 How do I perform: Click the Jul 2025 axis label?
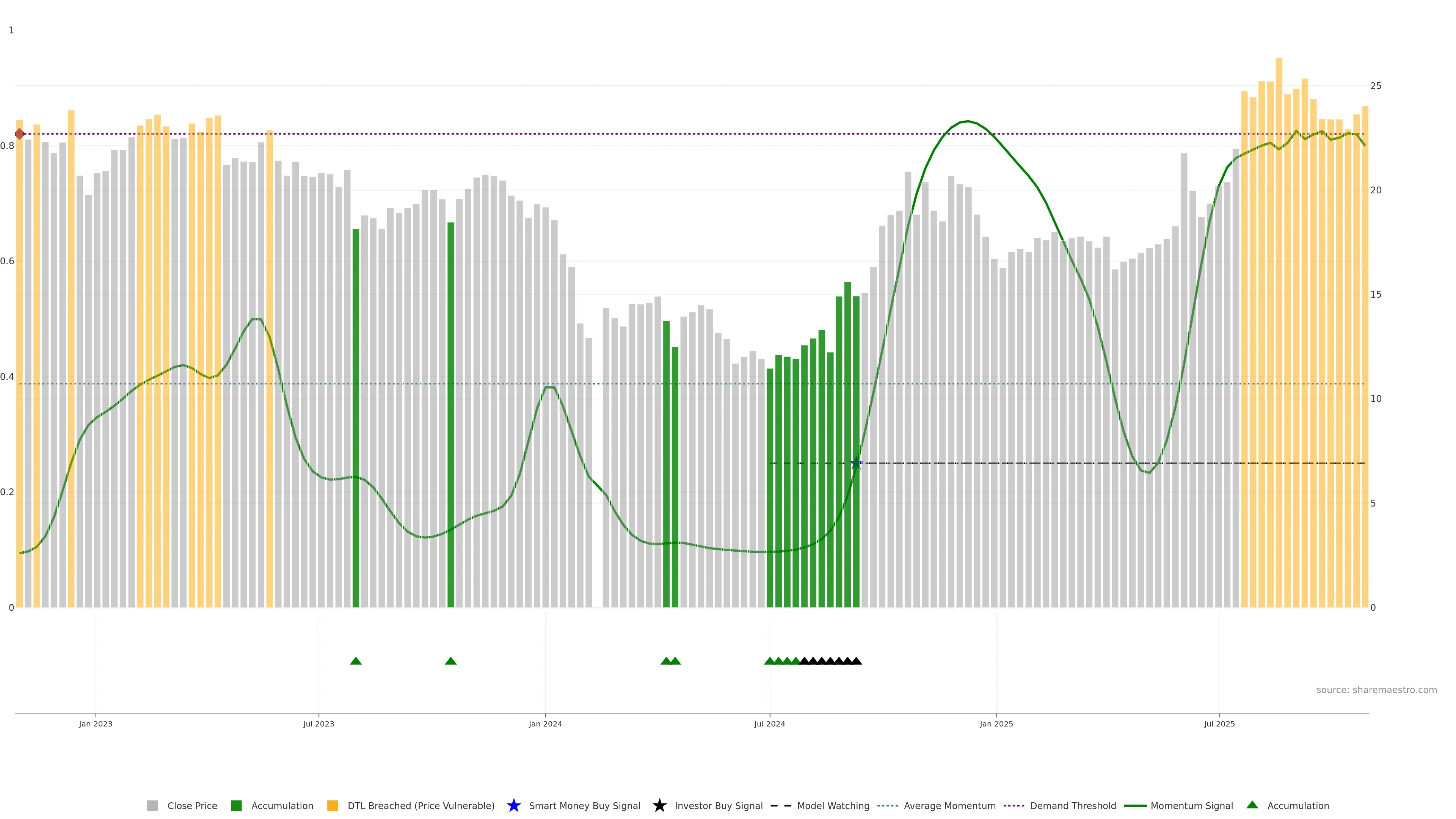pyautogui.click(x=1219, y=723)
